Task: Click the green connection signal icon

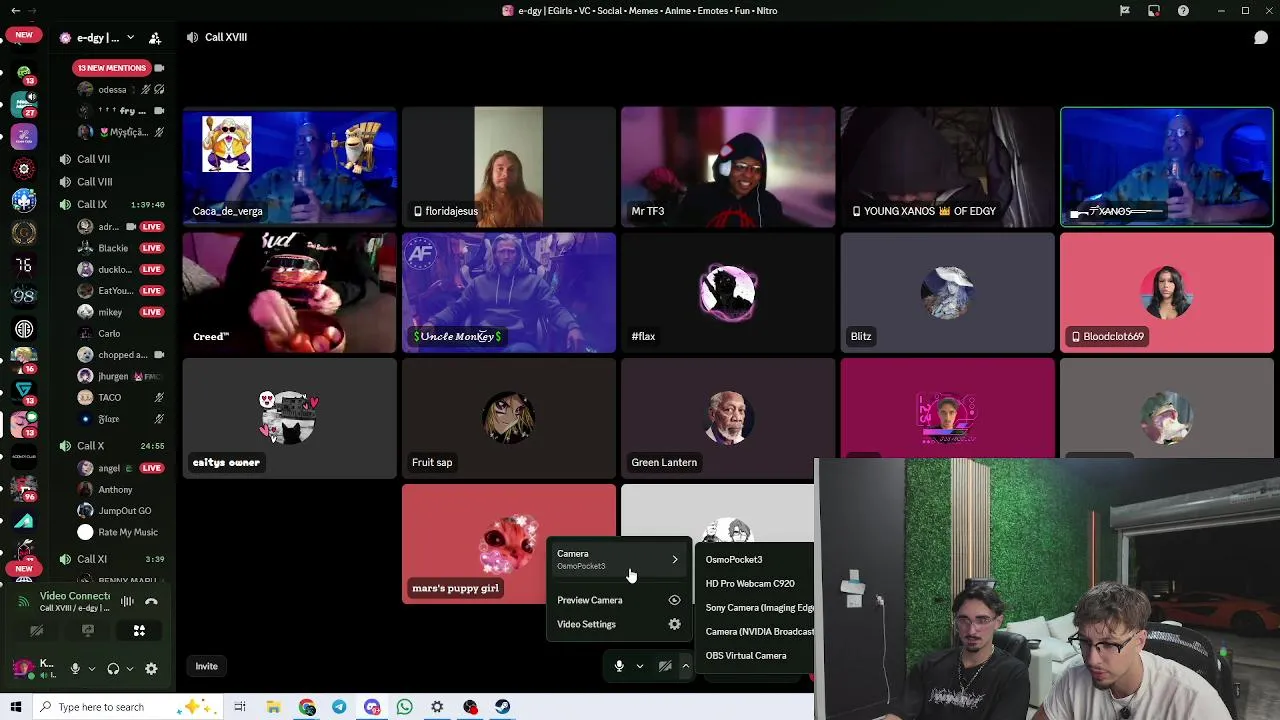Action: tap(25, 602)
